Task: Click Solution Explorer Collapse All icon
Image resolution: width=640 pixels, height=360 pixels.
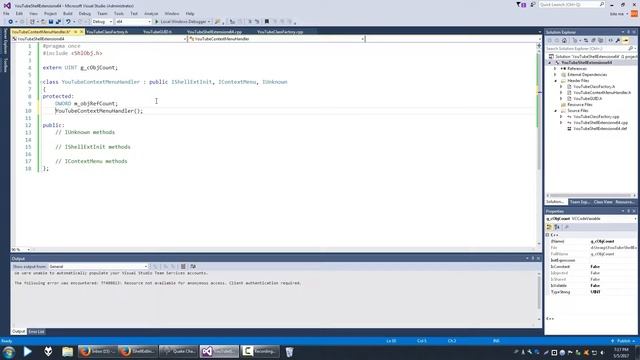Action: (x=593, y=40)
